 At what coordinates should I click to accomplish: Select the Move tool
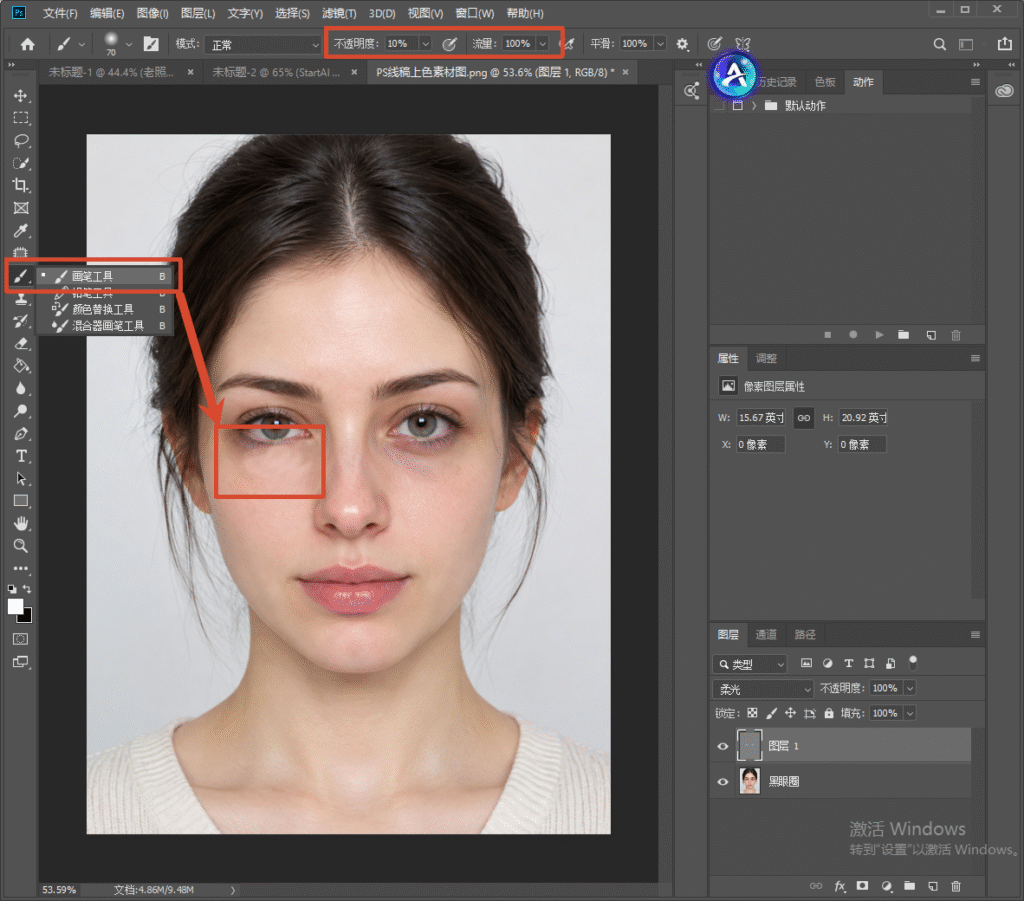pos(21,96)
